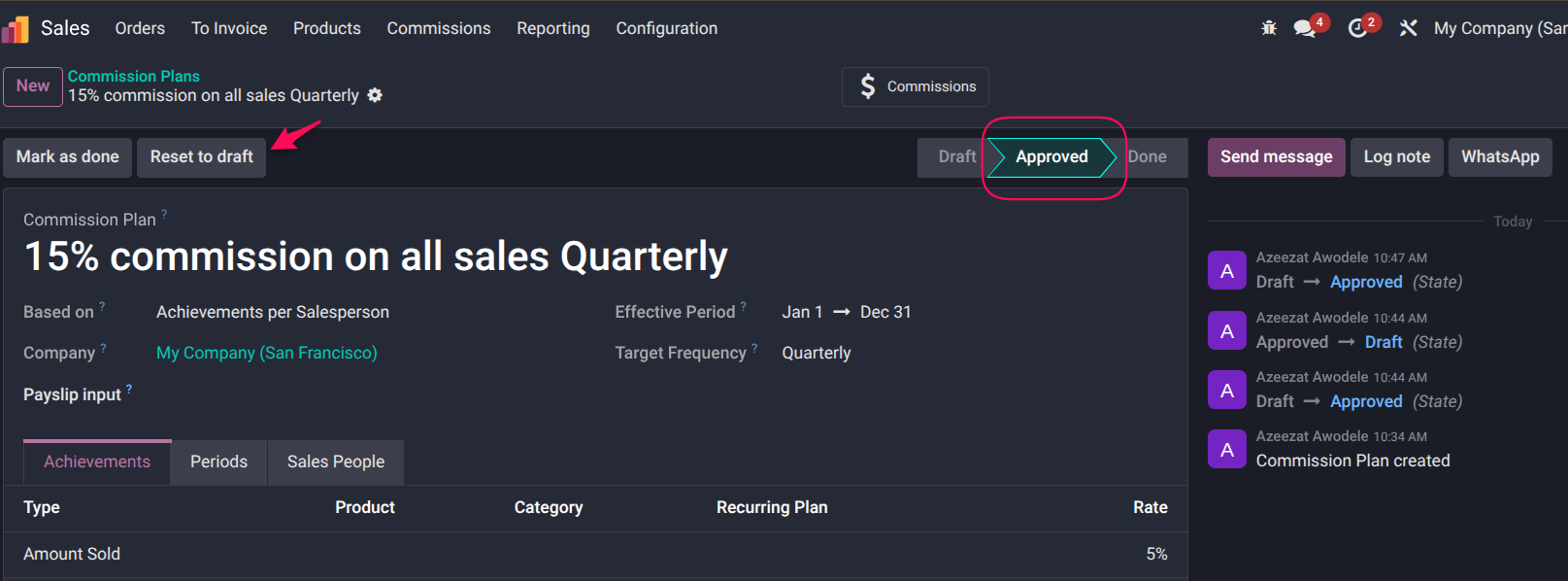The width and height of the screenshot is (1568, 581).
Task: Switch to the Sales People tab
Action: pyautogui.click(x=335, y=461)
